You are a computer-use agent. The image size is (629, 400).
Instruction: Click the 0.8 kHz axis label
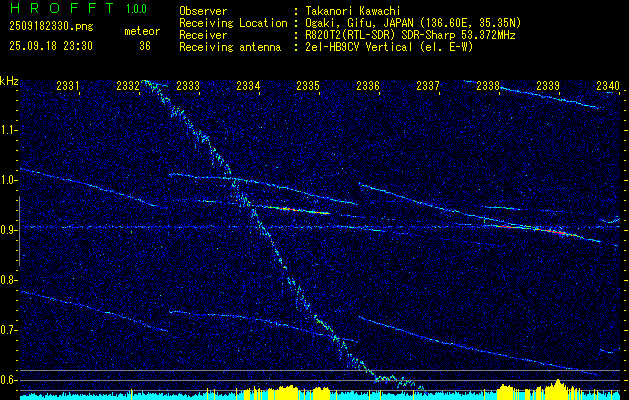tap(9, 280)
